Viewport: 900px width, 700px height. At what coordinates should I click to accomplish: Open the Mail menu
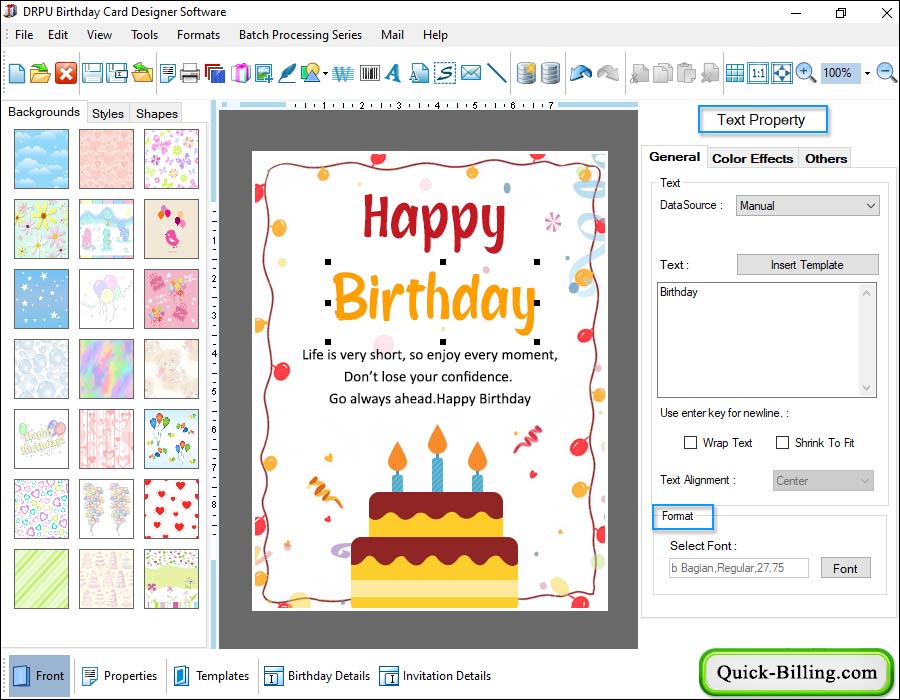[392, 35]
